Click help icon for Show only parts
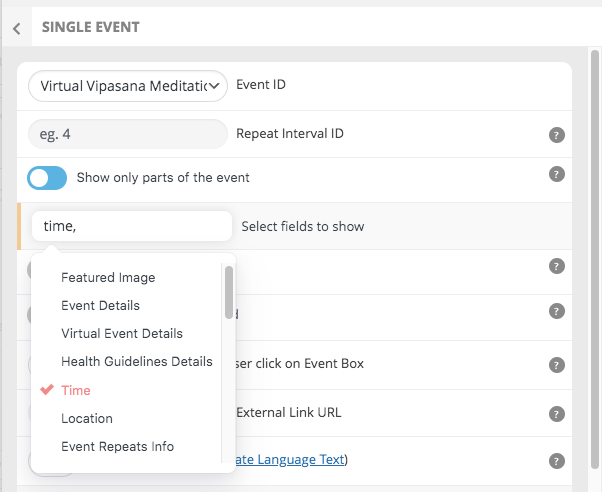602x492 pixels. click(556, 174)
